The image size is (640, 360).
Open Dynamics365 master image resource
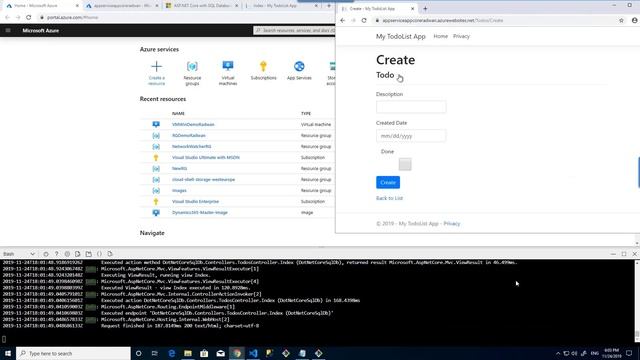(200, 213)
